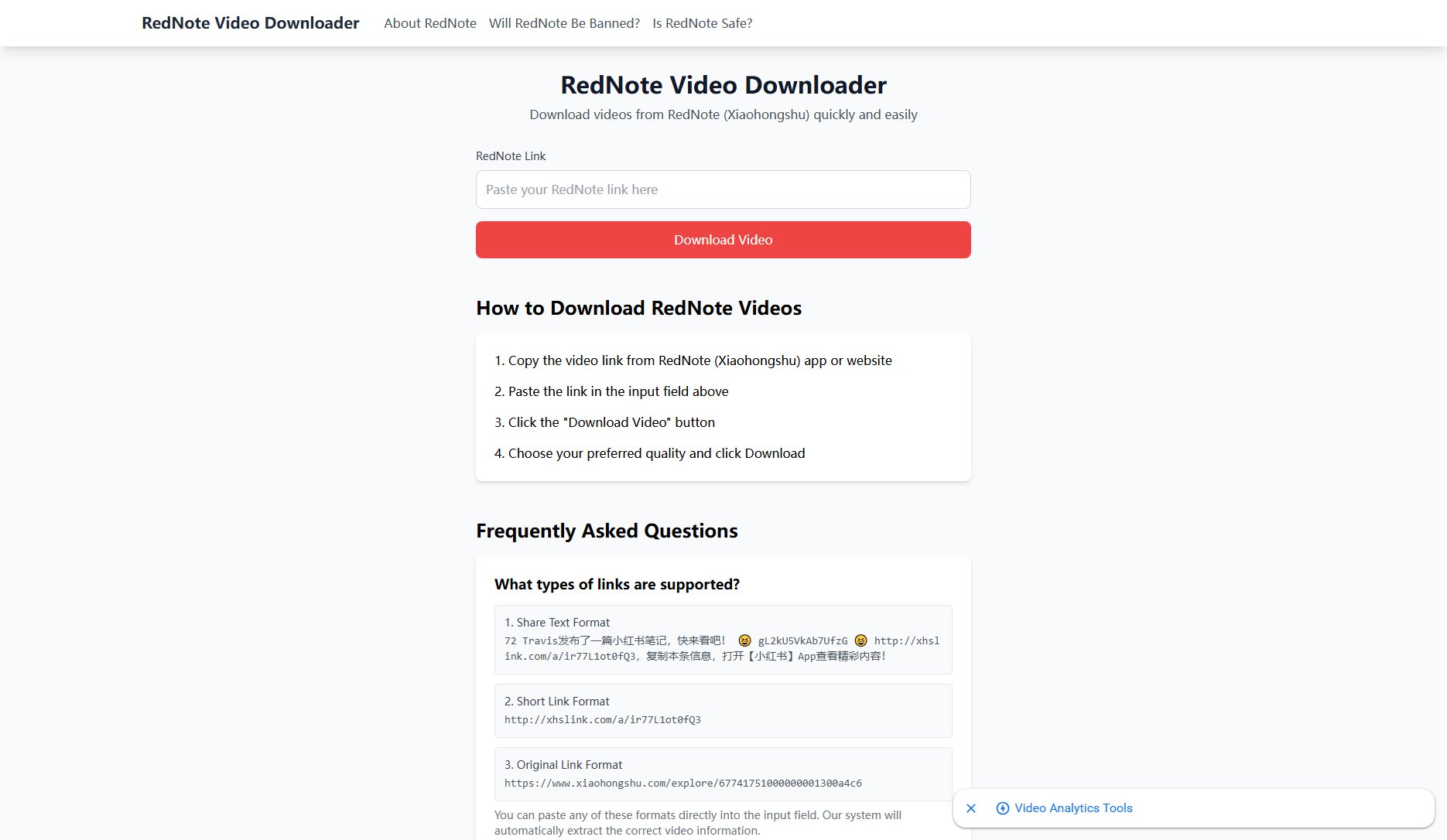Click the RedNote Video Downloader site logo
Screen dimensions: 1447x840
(250, 23)
